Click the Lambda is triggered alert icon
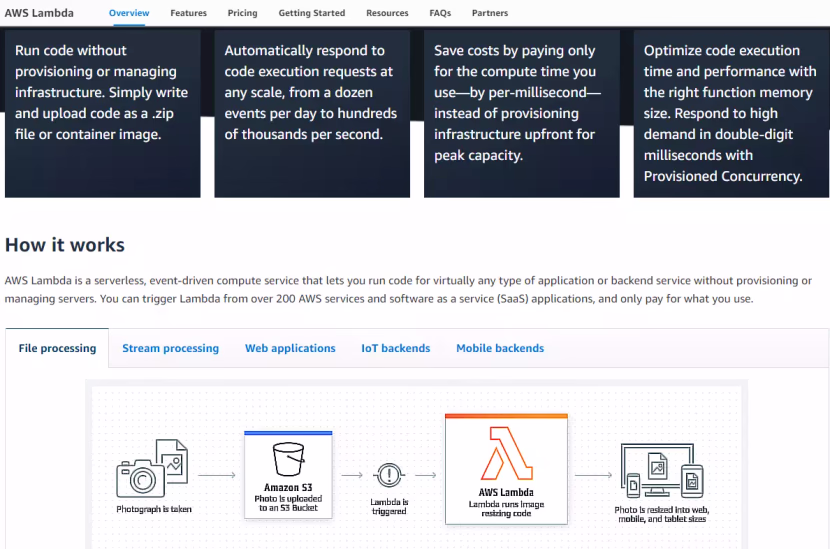This screenshot has height=549, width=830. coord(389,475)
